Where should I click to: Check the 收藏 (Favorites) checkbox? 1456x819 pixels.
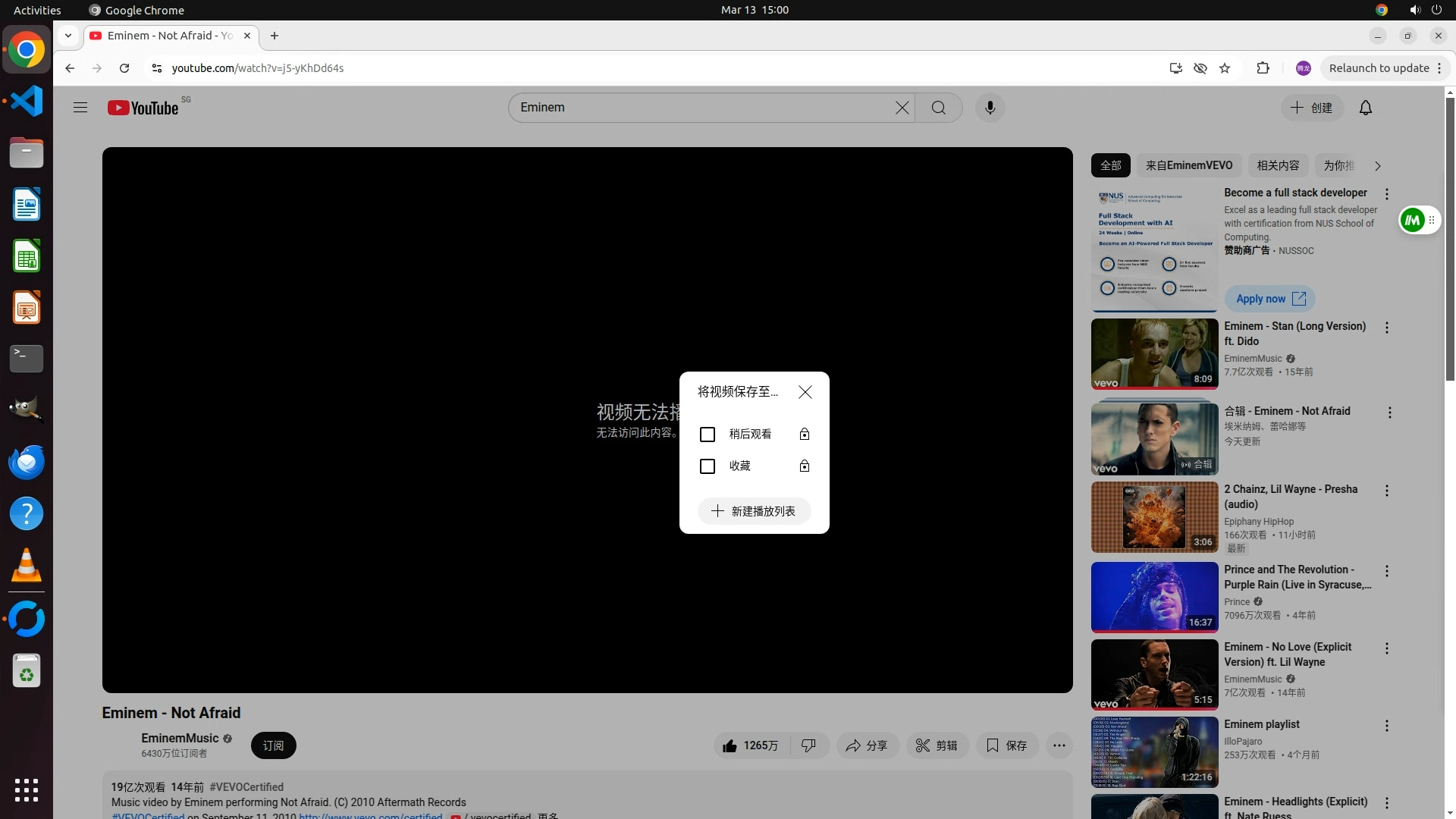point(707,466)
